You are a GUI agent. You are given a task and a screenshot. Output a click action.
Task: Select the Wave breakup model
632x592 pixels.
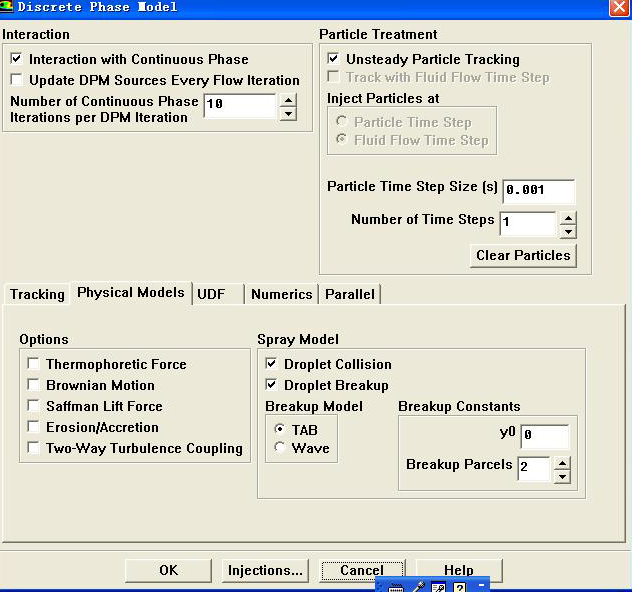(x=280, y=448)
